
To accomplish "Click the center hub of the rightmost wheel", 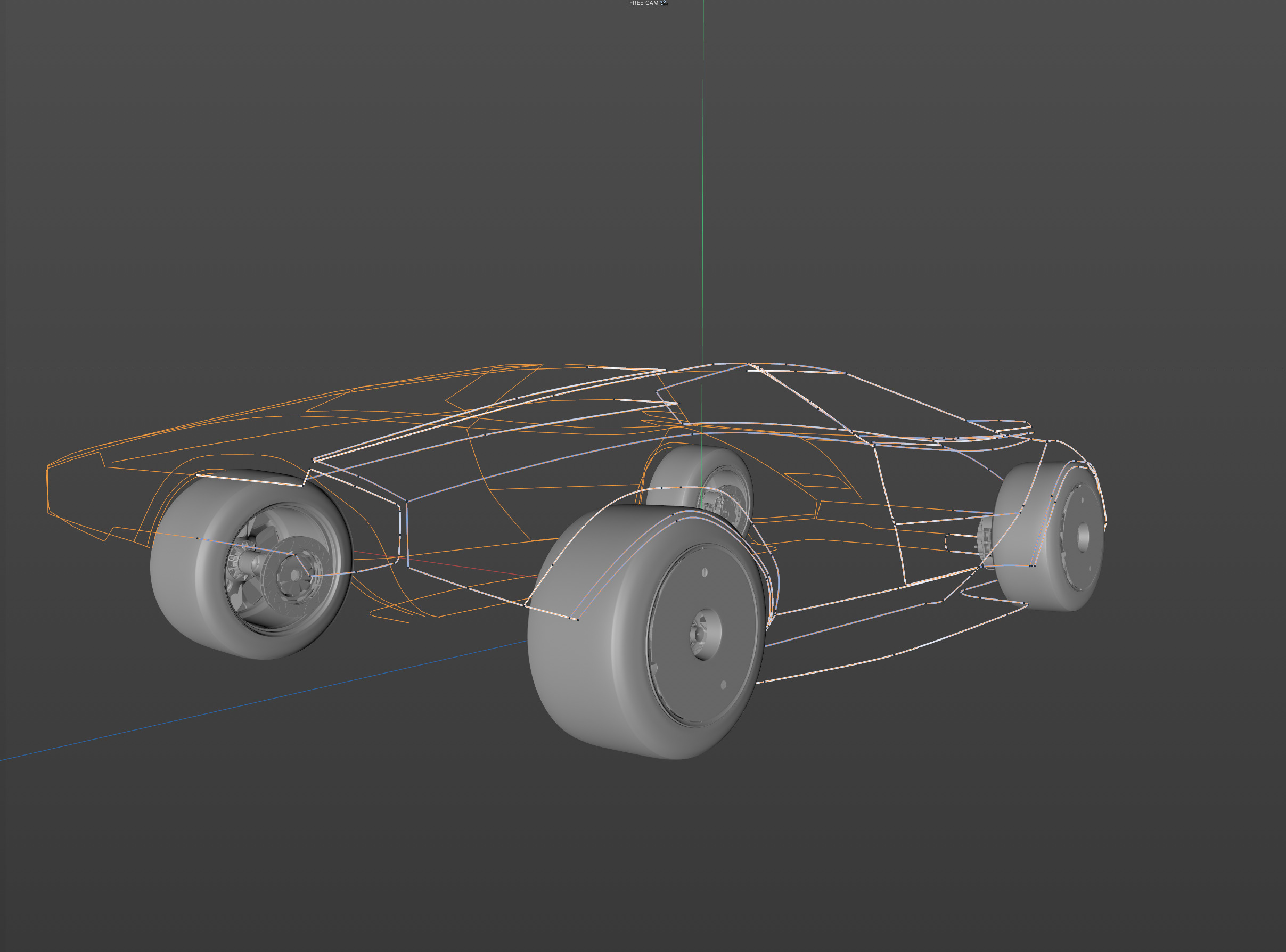I will pyautogui.click(x=1084, y=536).
